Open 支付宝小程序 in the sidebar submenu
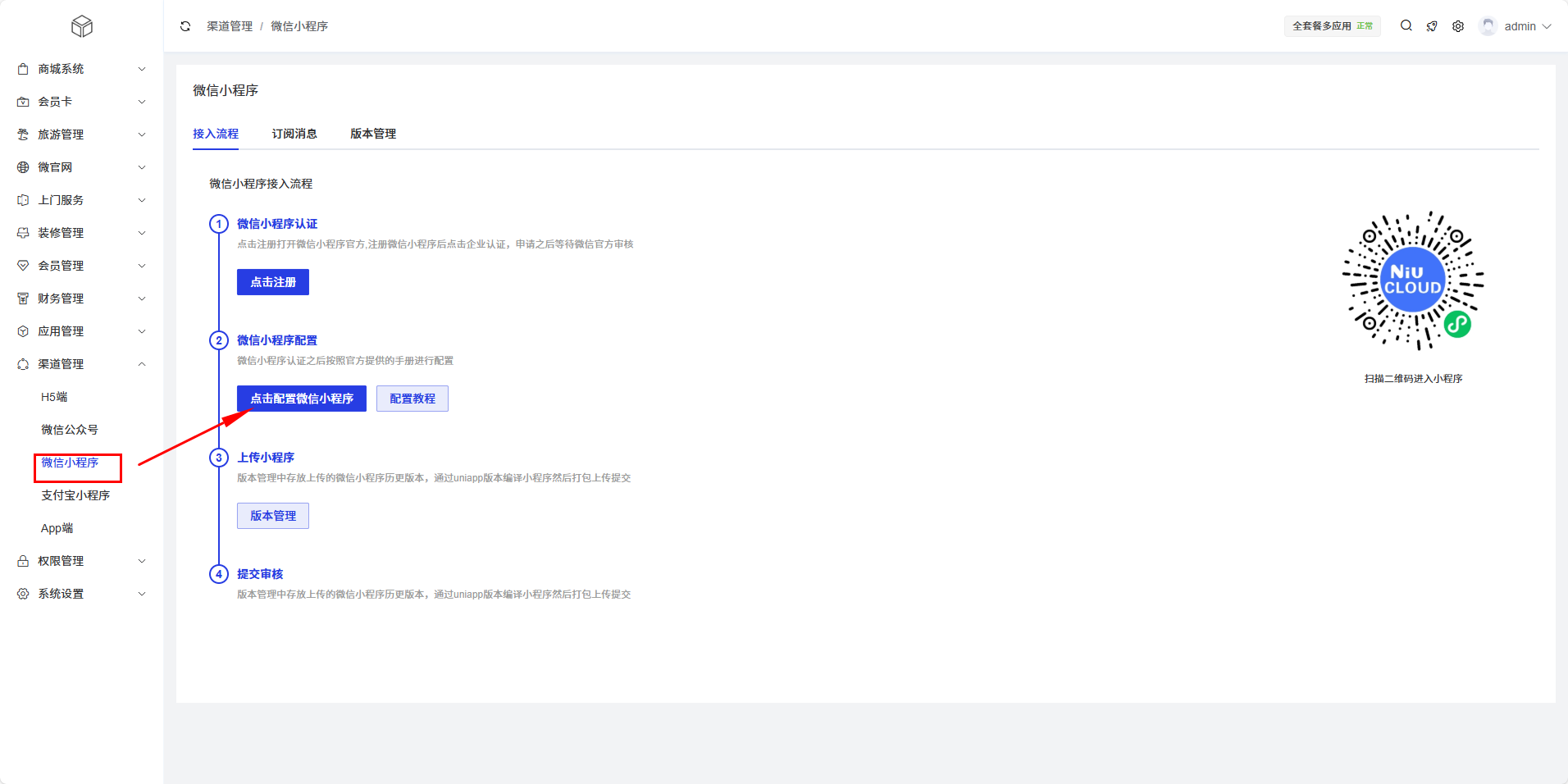 coord(75,495)
